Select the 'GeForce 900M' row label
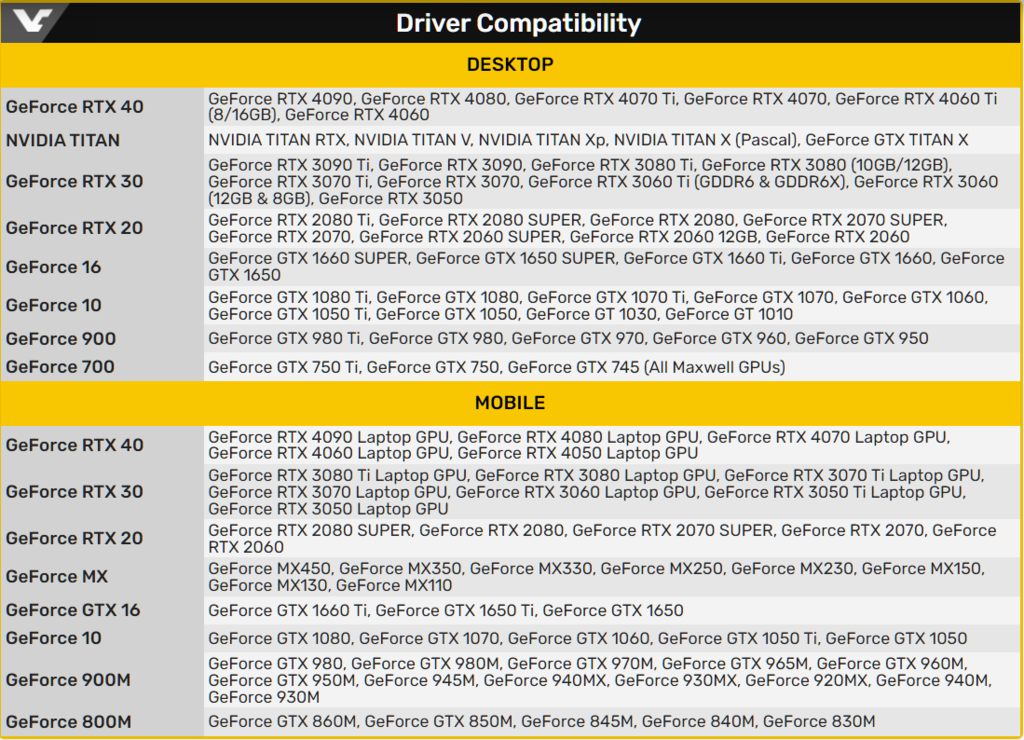This screenshot has width=1024, height=740. [69, 680]
